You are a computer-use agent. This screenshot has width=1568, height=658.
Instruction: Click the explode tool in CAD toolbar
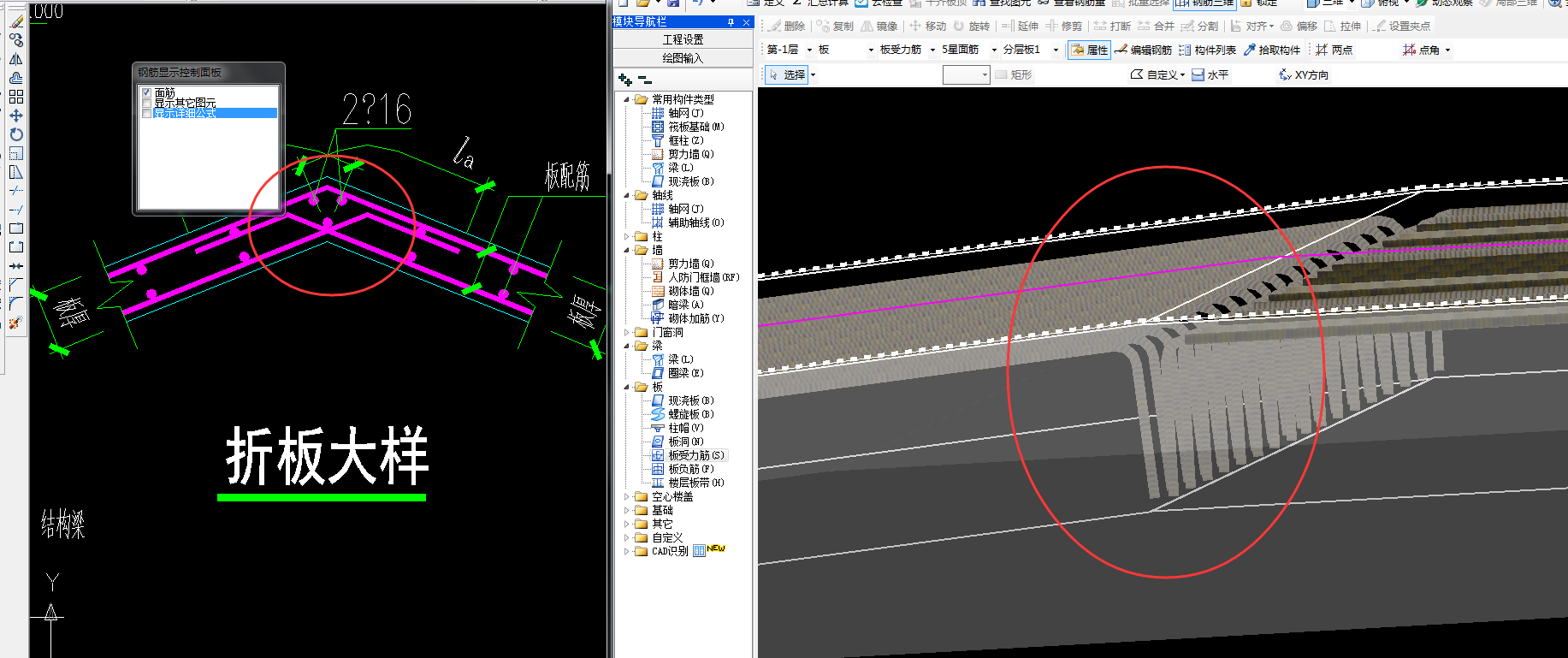pos(16,323)
